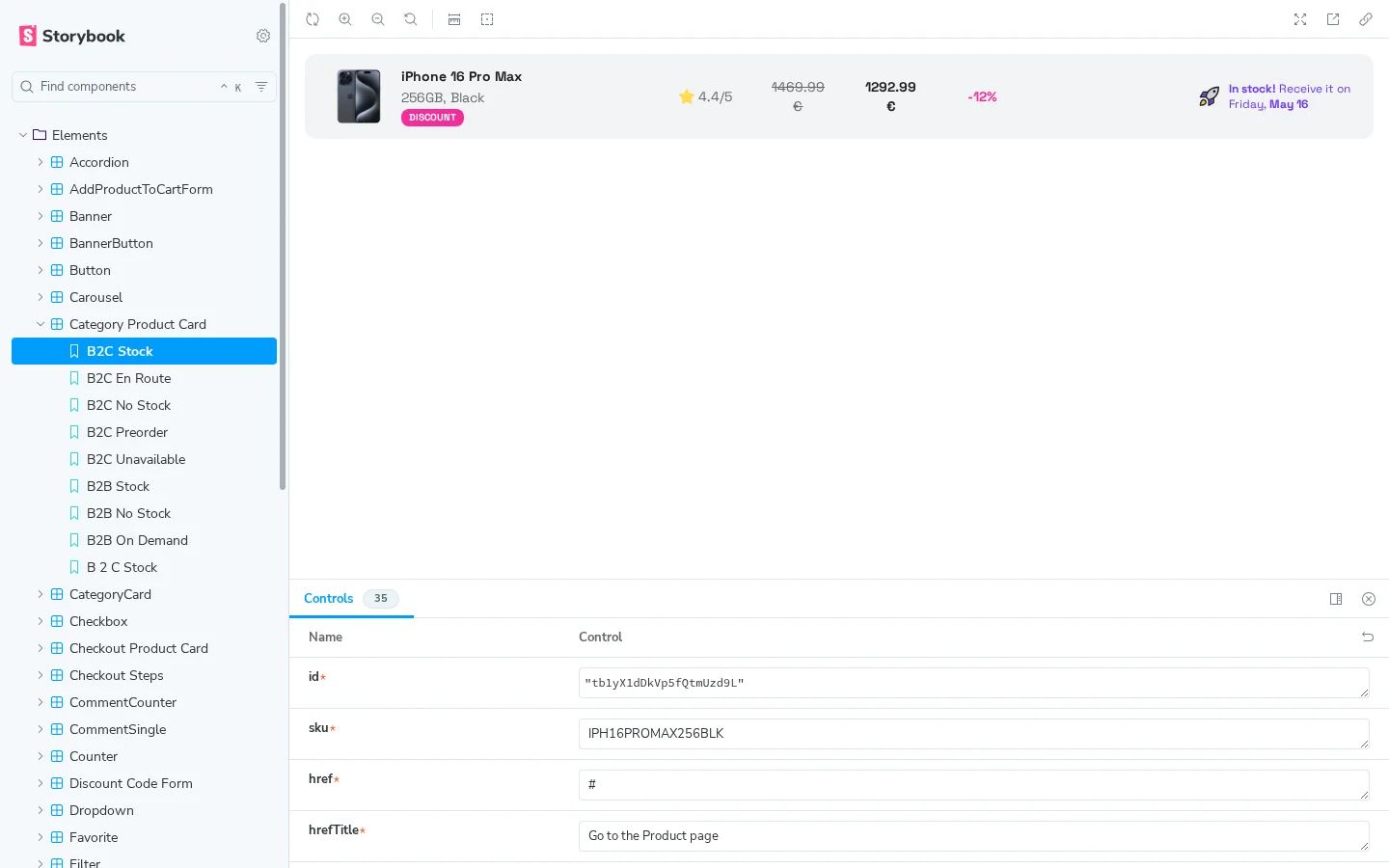
Task: Remount the component with the reload icon
Action: coord(313,19)
